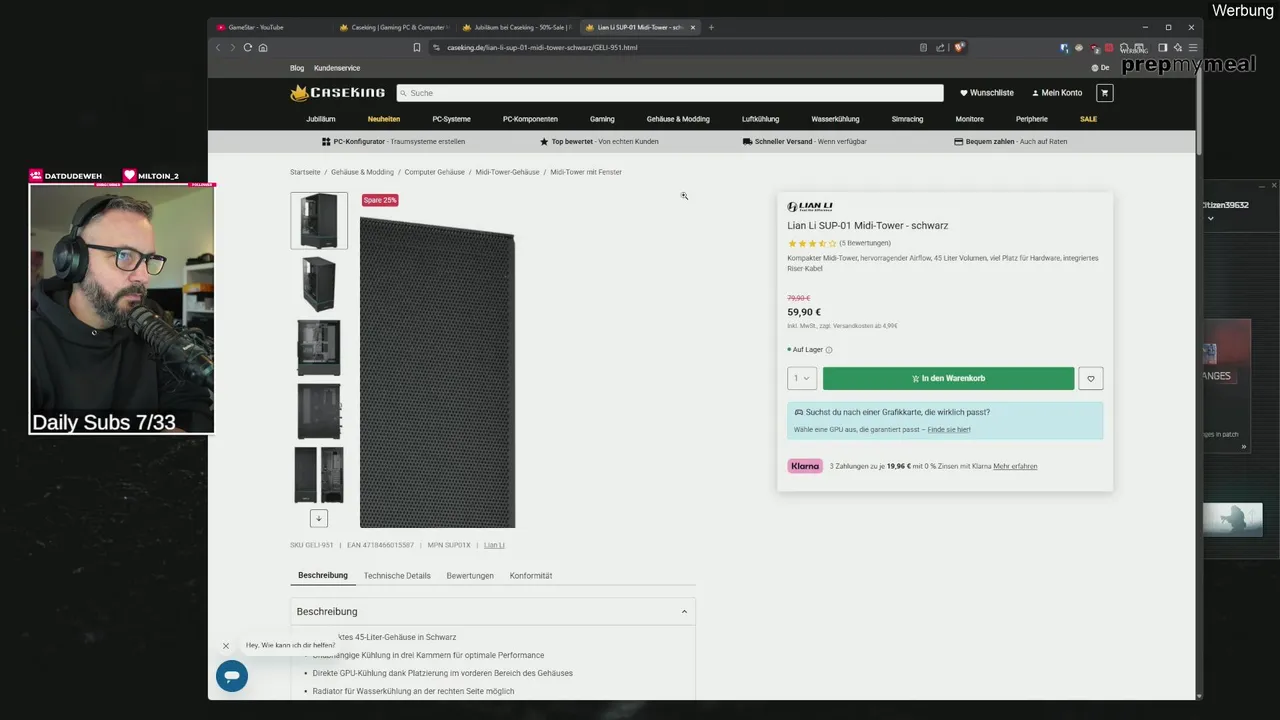This screenshot has height=720, width=1280.
Task: Open quantity dropdown showing 1
Action: pos(802,378)
